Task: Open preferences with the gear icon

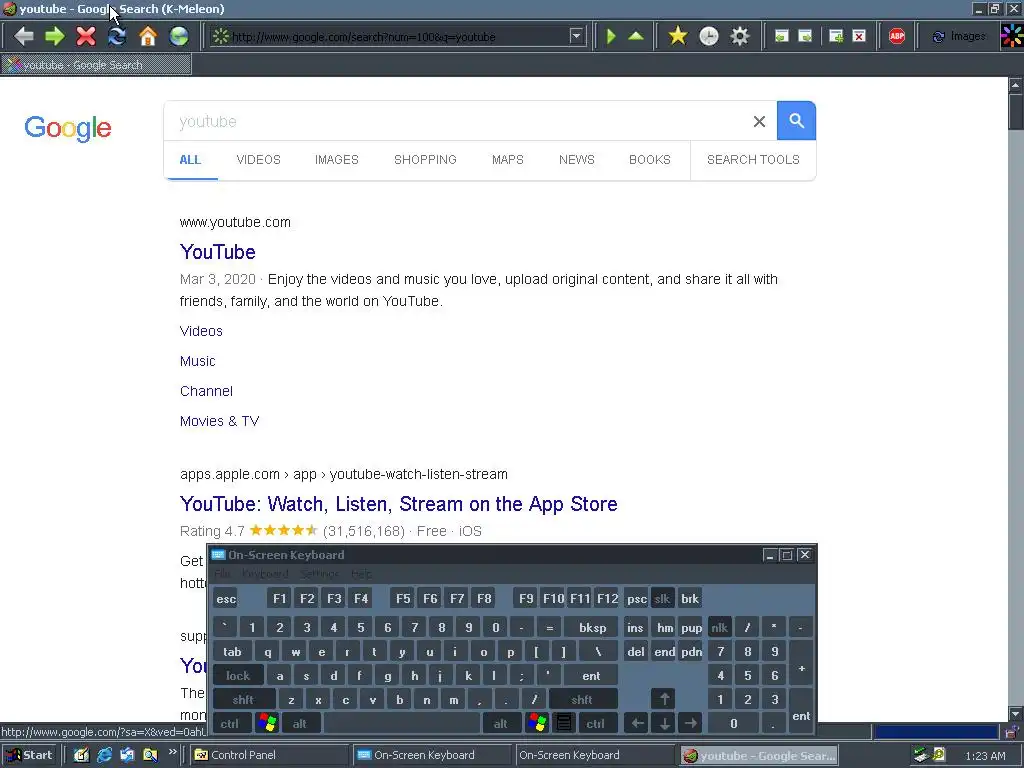Action: click(x=739, y=36)
